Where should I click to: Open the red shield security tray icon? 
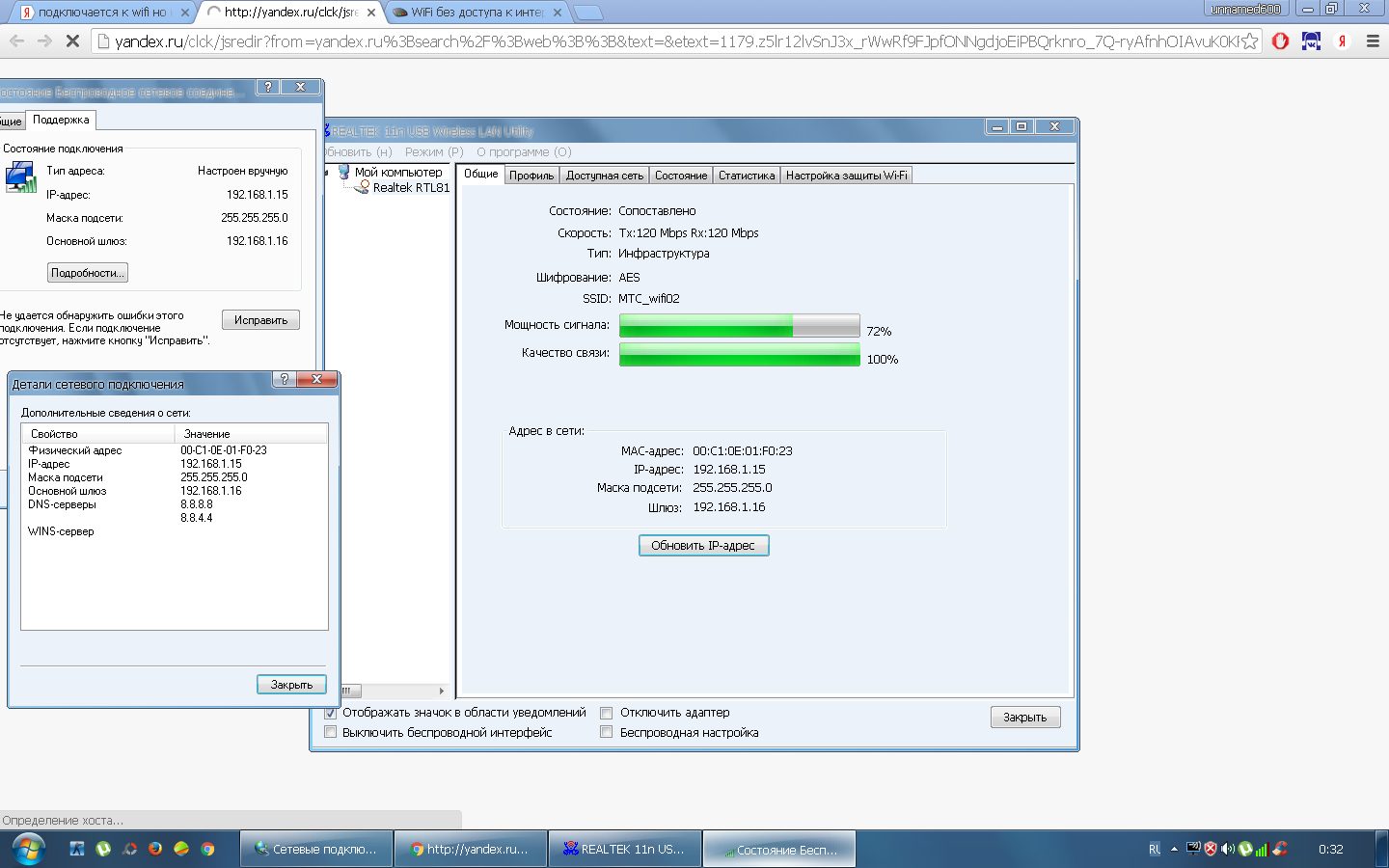[1211, 850]
